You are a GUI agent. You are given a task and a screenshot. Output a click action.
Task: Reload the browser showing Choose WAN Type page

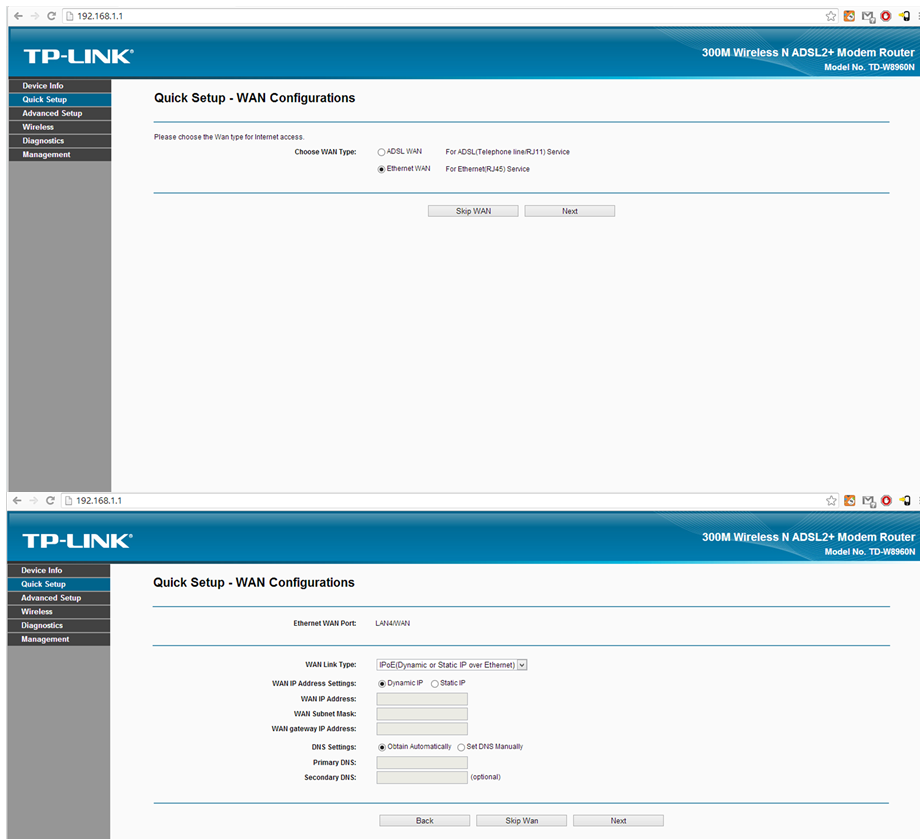51,16
